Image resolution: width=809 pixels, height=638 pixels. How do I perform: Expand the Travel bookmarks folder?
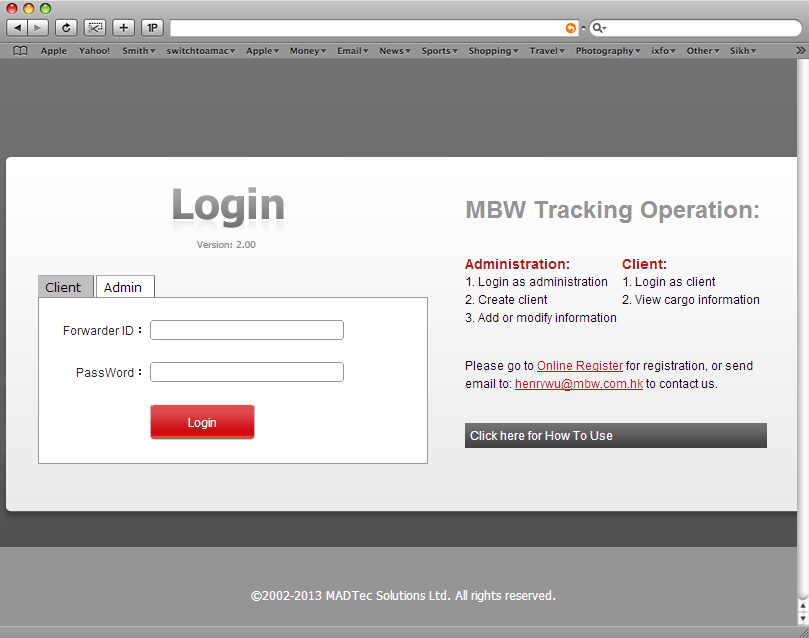547,51
